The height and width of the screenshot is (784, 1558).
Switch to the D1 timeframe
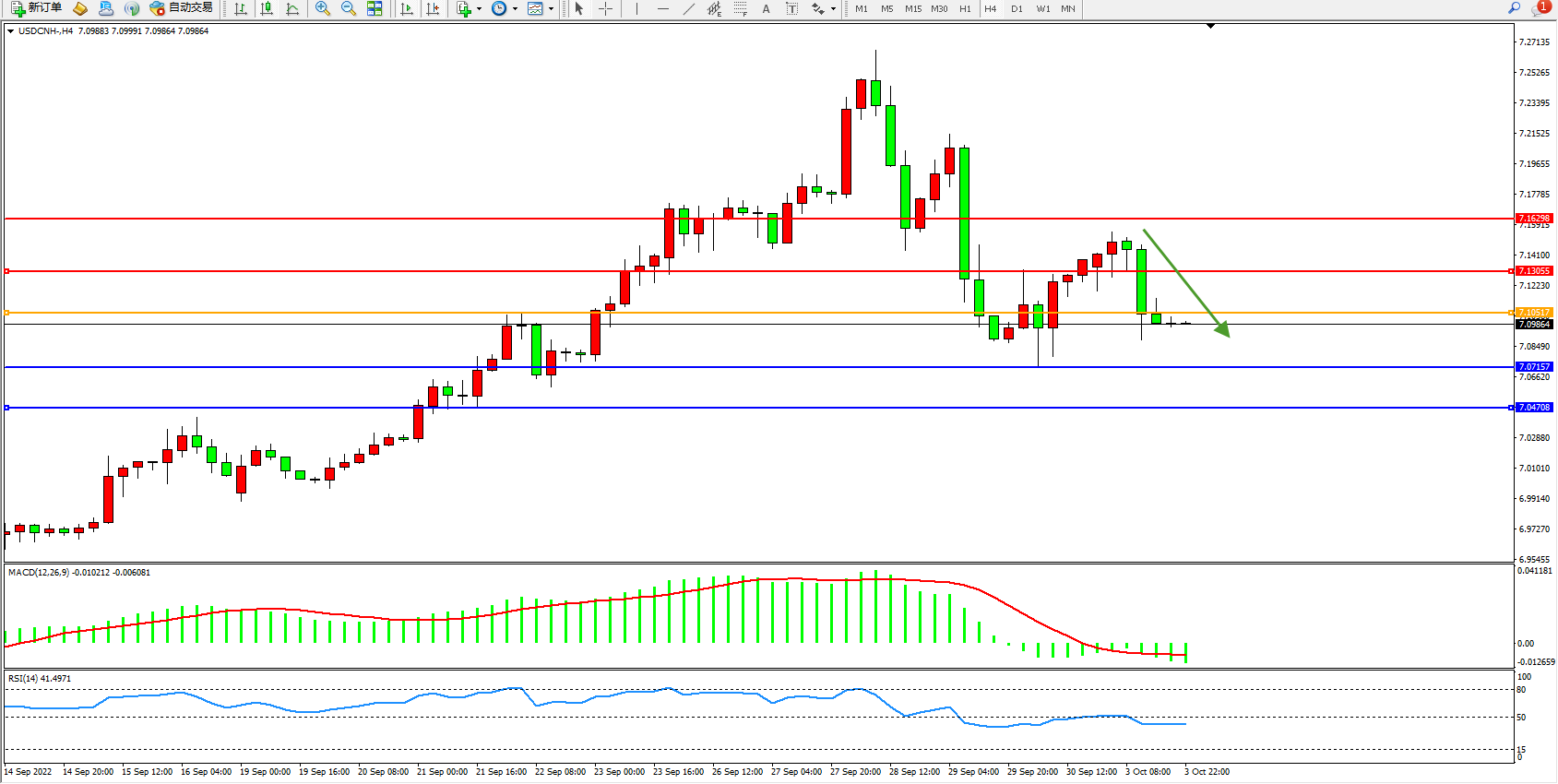pos(1017,8)
